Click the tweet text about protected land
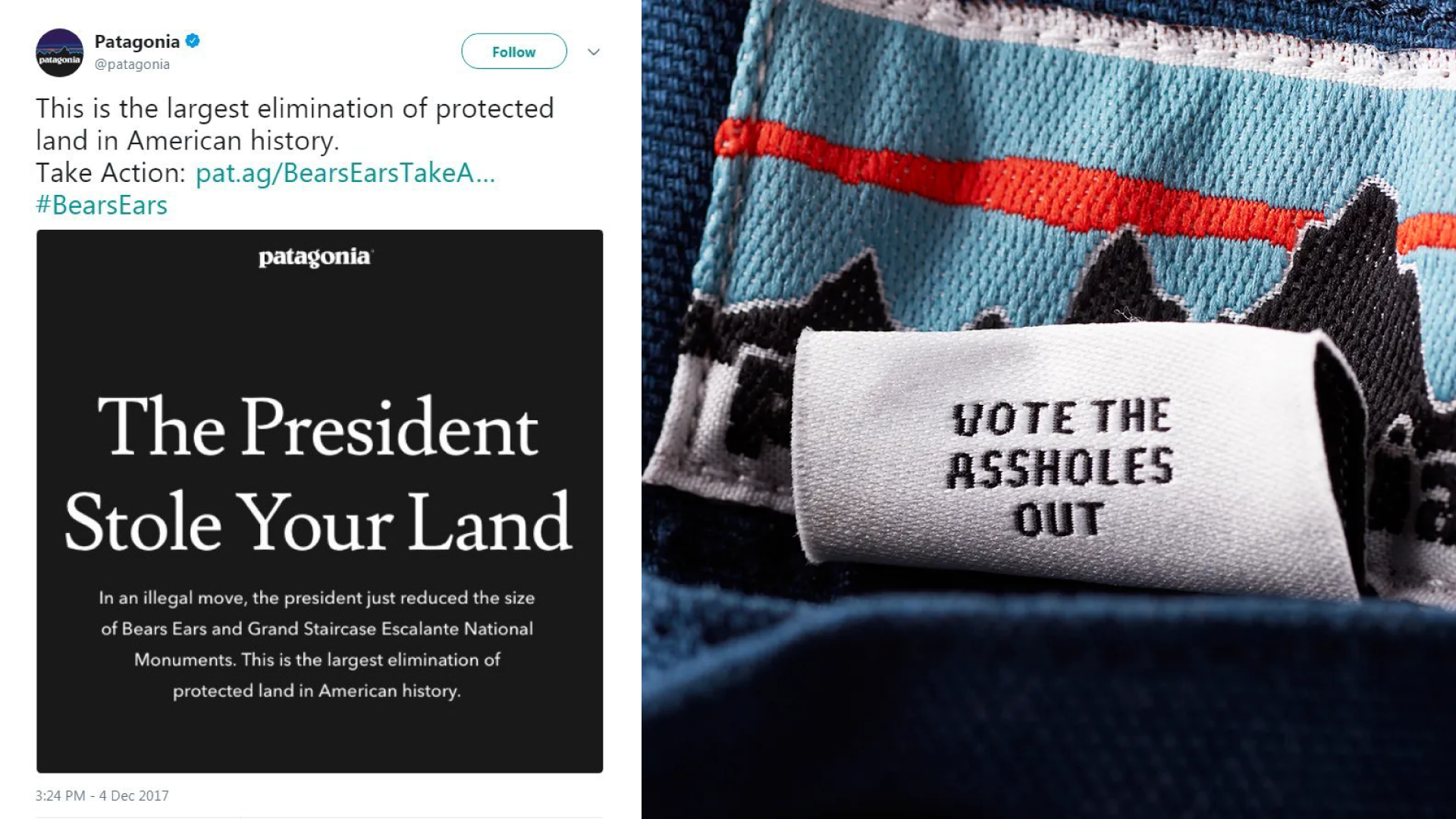The height and width of the screenshot is (819, 1456). tap(295, 124)
